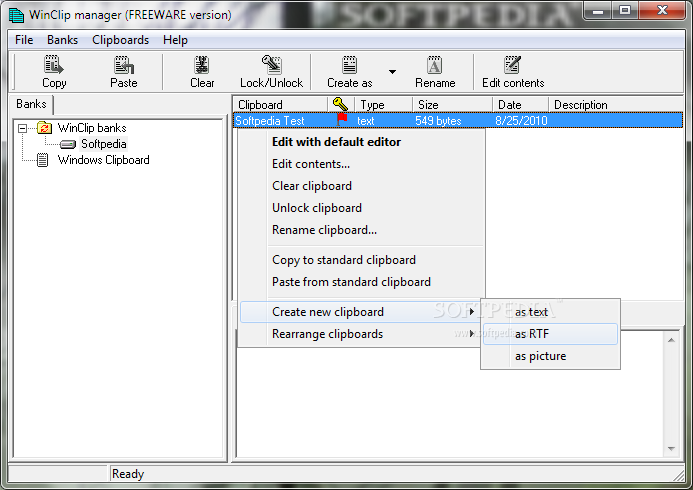Click the WinClip banks folder icon
693x490 pixels.
44,128
